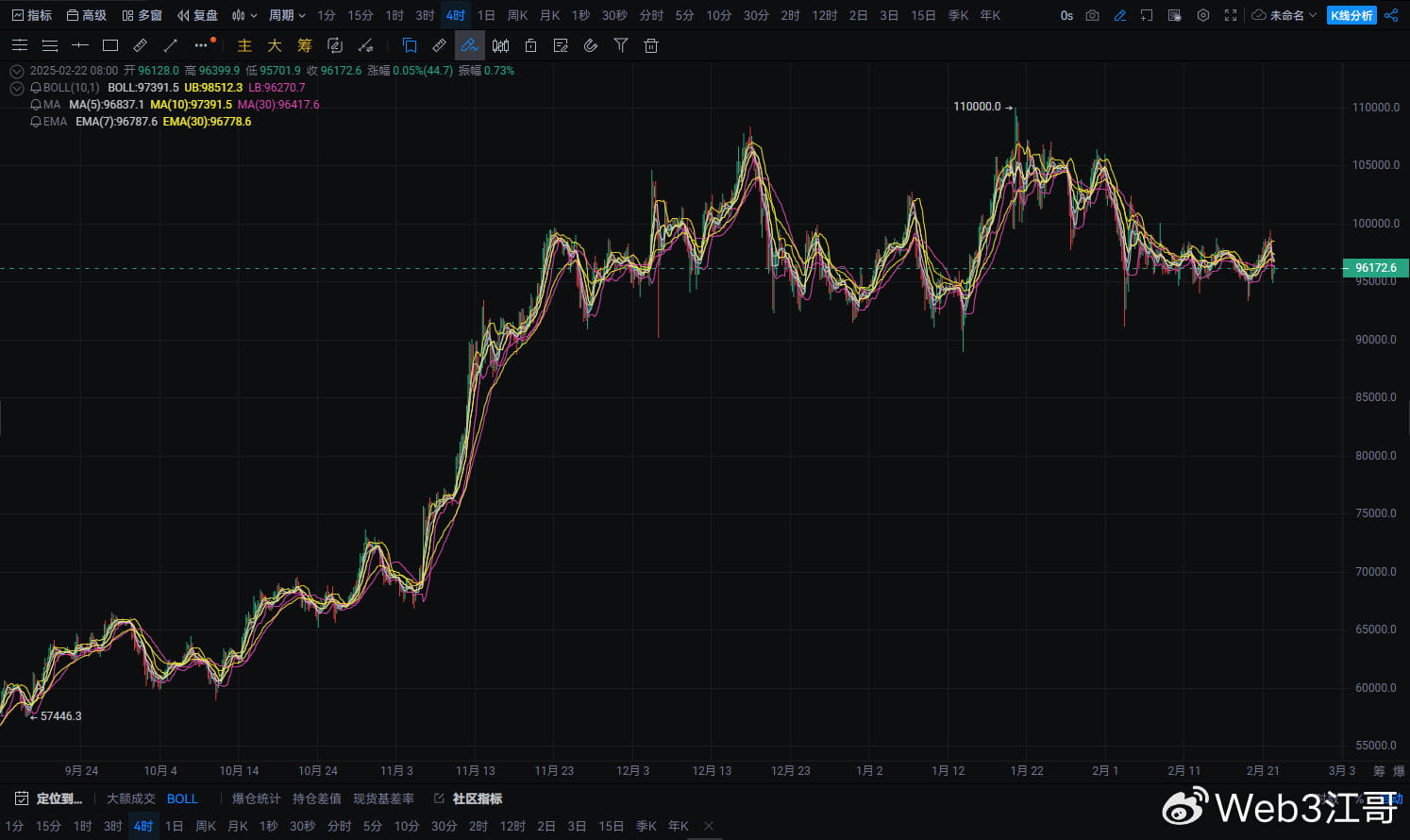The height and width of the screenshot is (840, 1410).
Task: Click the share icon in top right
Action: tap(1391, 15)
